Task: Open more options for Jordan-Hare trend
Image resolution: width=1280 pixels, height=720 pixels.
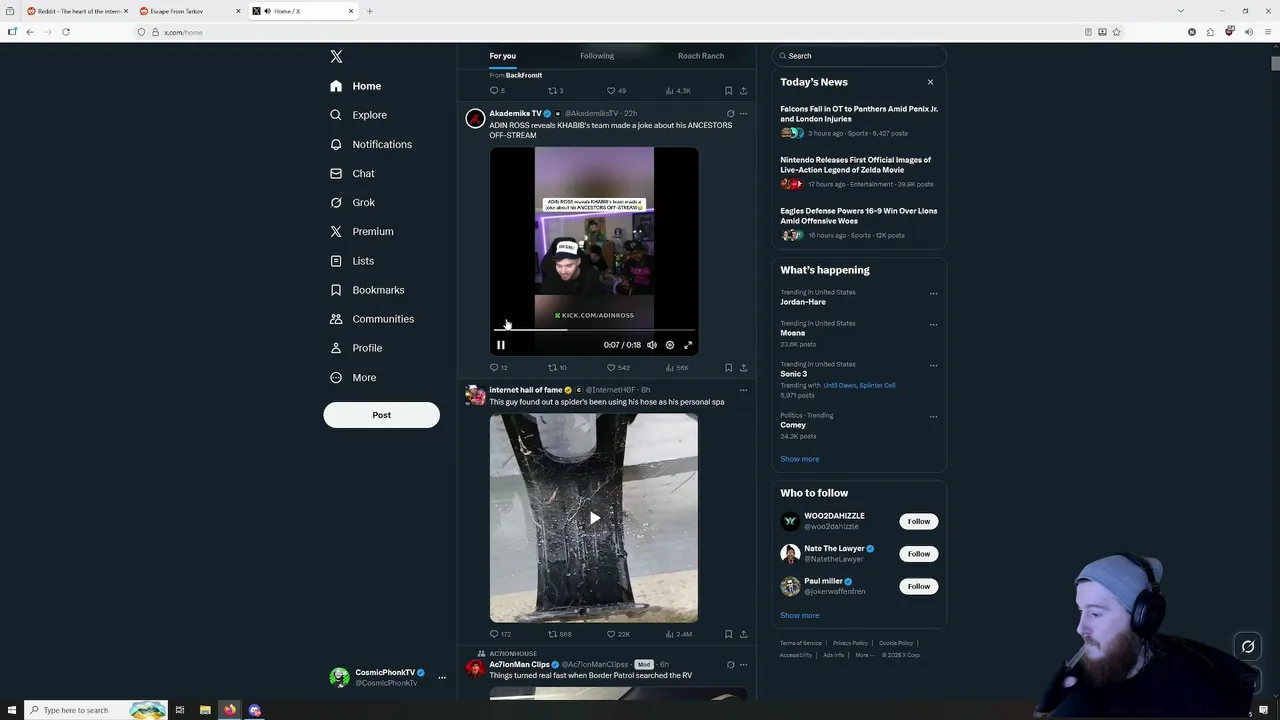Action: 933,293
